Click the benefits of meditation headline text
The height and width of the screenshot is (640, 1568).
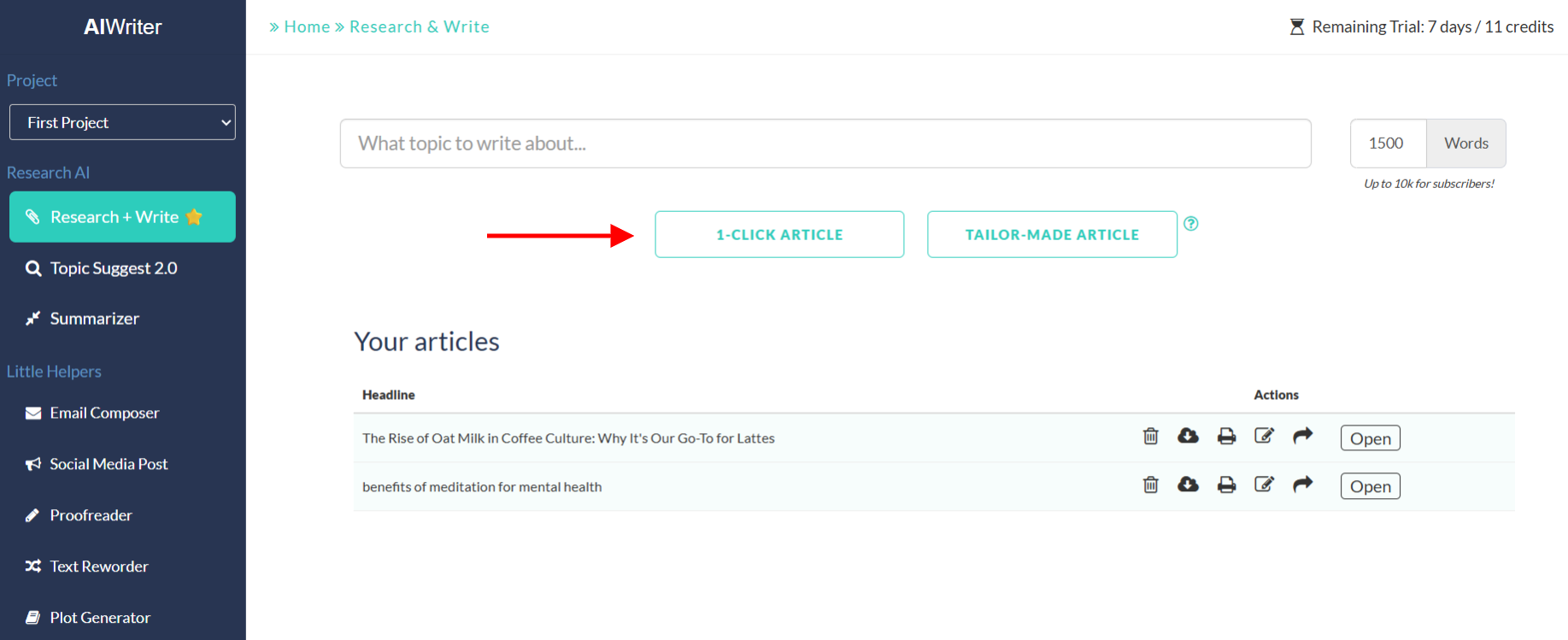482,487
